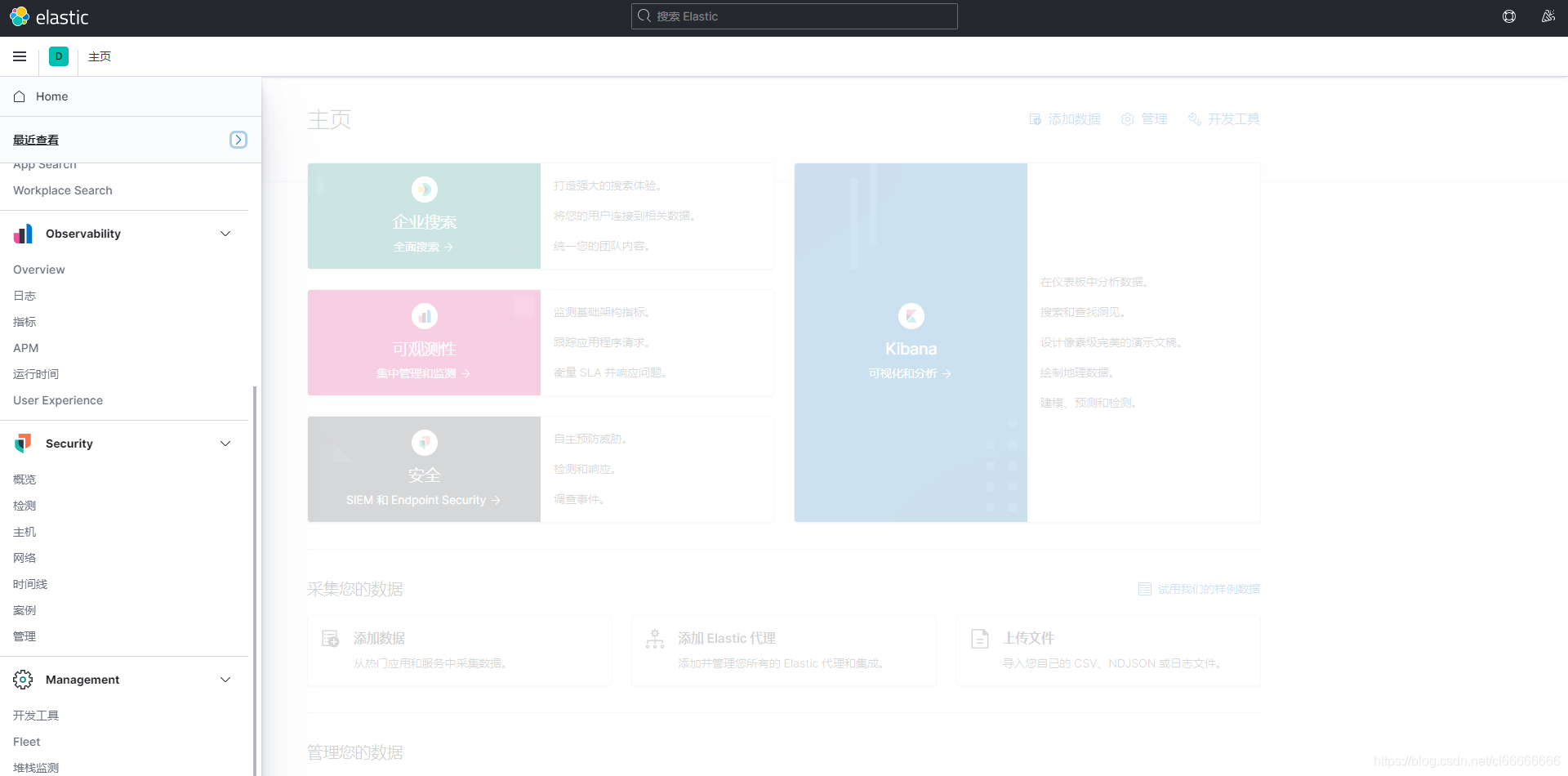Open User Experience nav item
The height and width of the screenshot is (776, 1568).
tap(58, 400)
